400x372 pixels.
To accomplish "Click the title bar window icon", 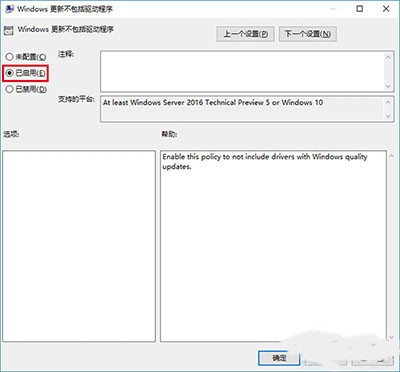I will pyautogui.click(x=10, y=8).
